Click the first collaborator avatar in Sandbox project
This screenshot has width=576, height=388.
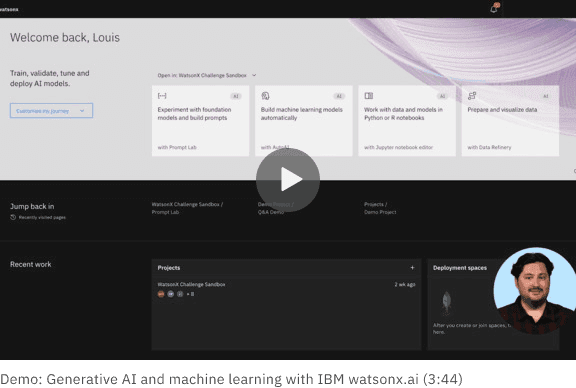pos(161,294)
